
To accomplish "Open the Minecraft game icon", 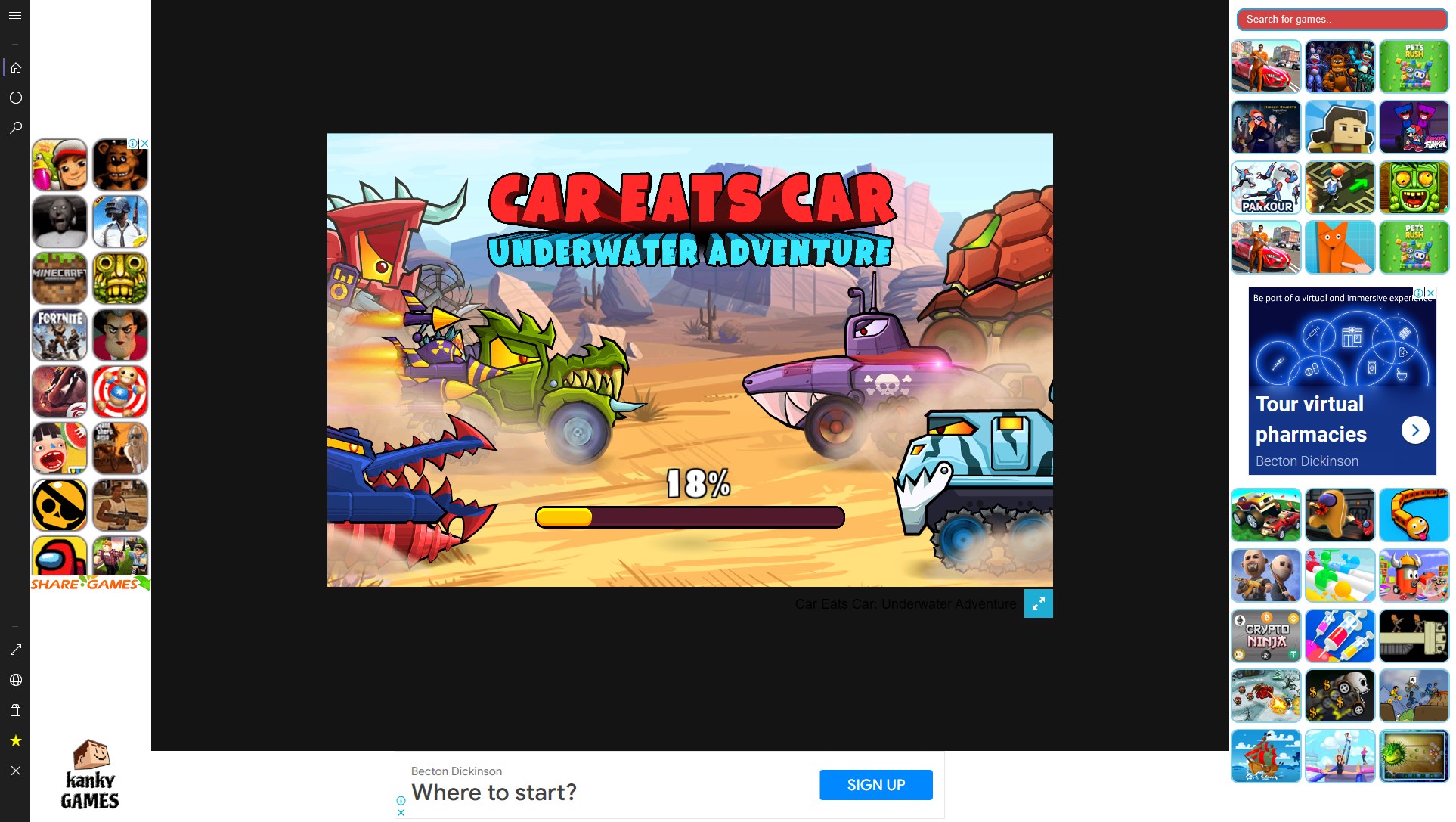I will 60,278.
